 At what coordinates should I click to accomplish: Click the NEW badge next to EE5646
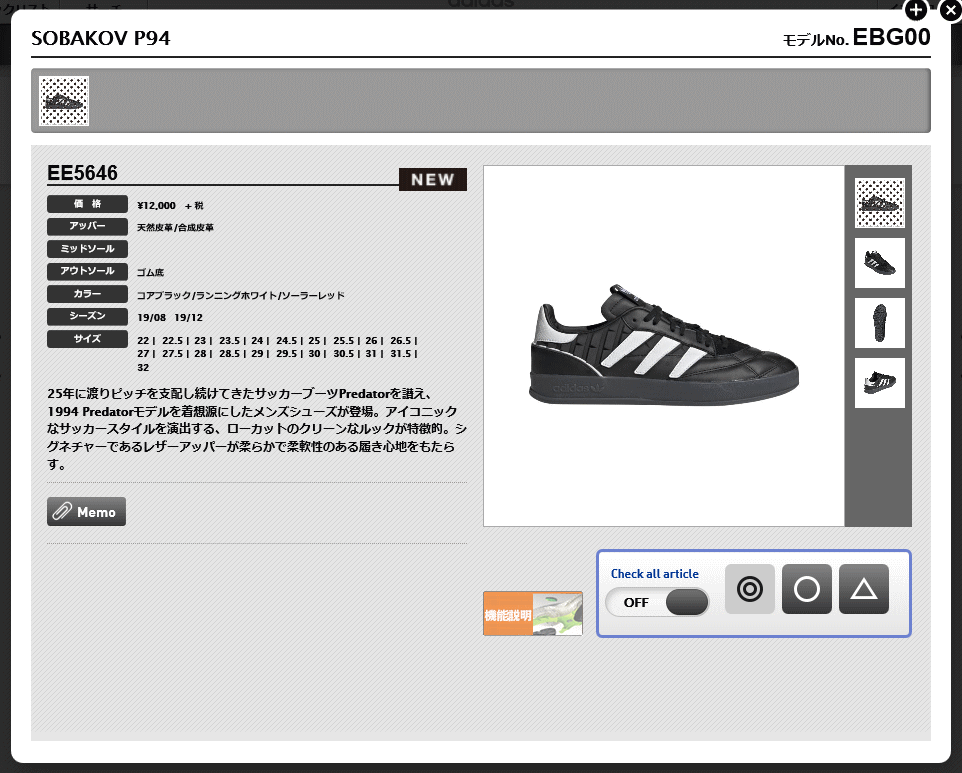433,180
